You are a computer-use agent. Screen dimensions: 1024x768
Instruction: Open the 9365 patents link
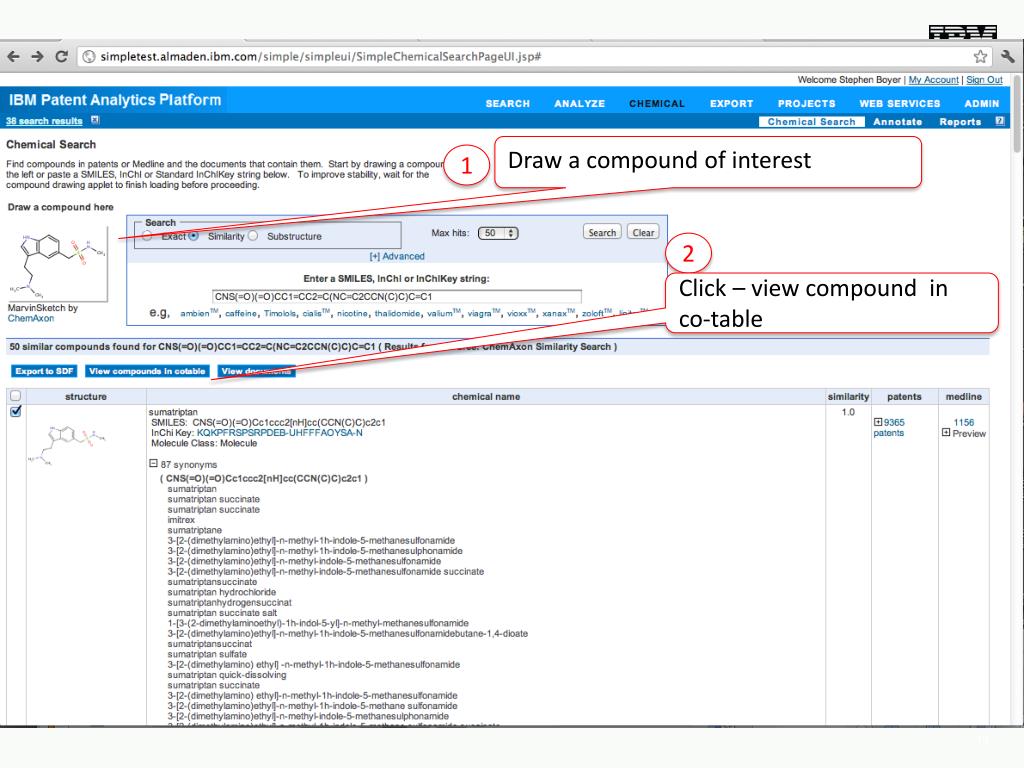[x=889, y=428]
